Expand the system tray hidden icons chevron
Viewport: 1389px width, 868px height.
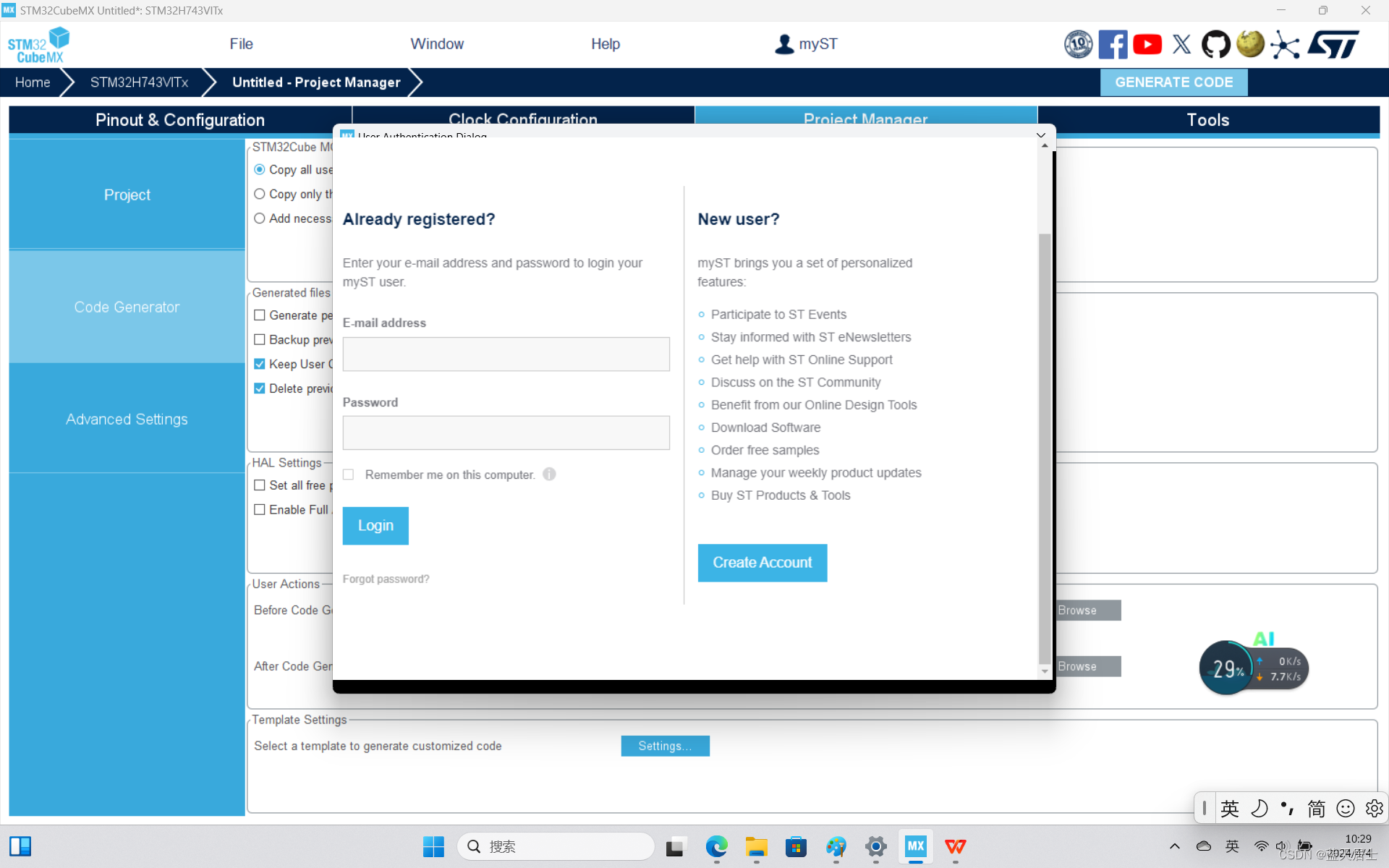tap(1174, 846)
